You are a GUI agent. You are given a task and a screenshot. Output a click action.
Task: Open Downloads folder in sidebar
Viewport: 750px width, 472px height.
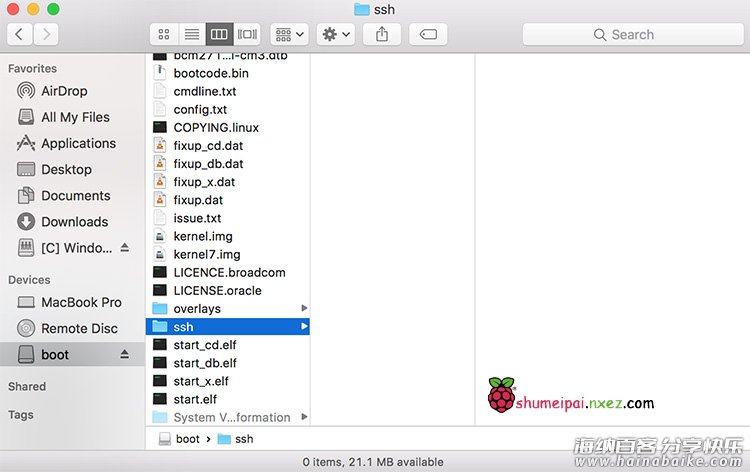(74, 221)
